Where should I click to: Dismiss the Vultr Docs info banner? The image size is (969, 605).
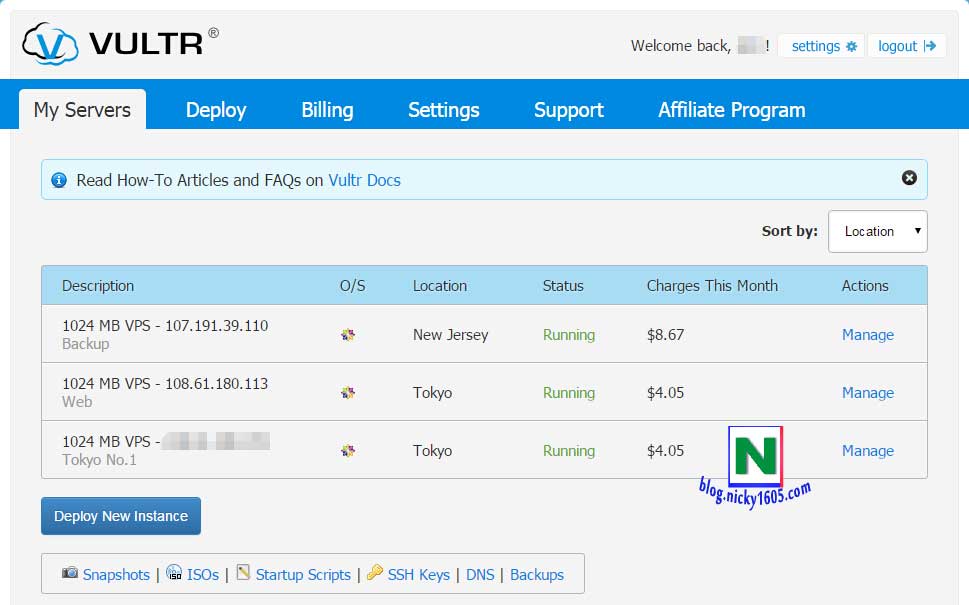(x=909, y=178)
